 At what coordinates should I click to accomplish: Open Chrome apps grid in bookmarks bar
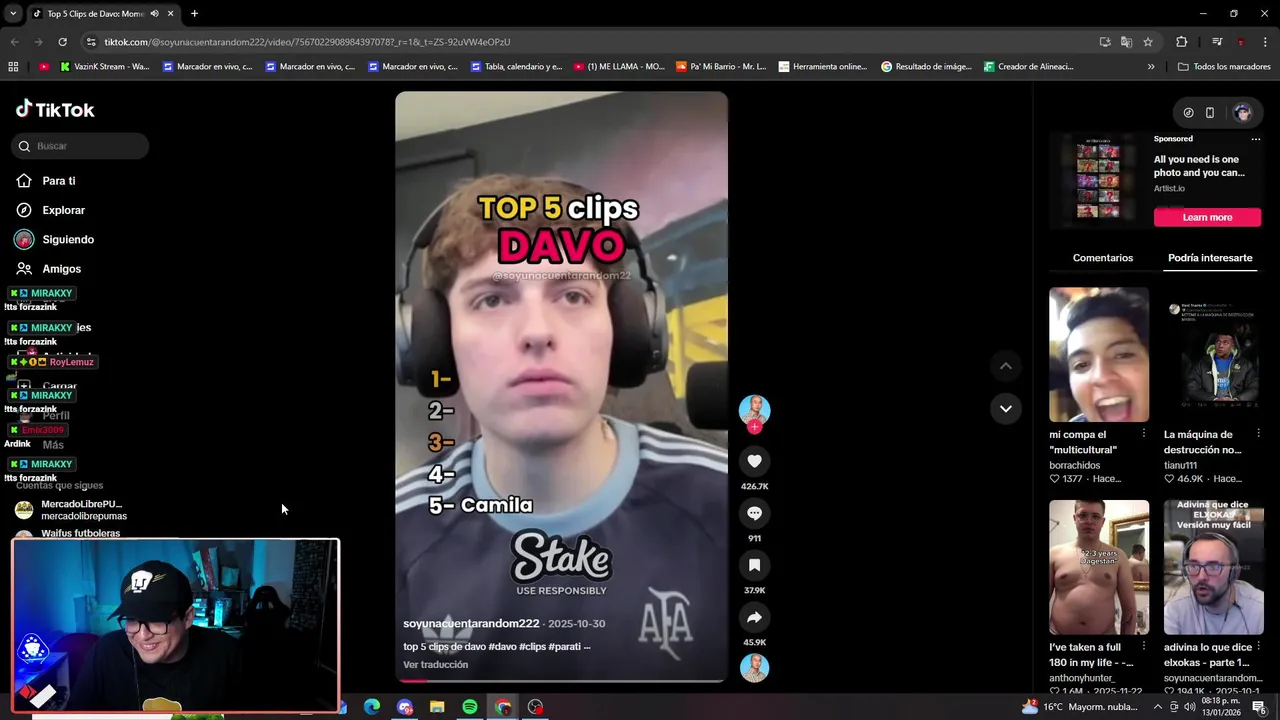[13, 67]
